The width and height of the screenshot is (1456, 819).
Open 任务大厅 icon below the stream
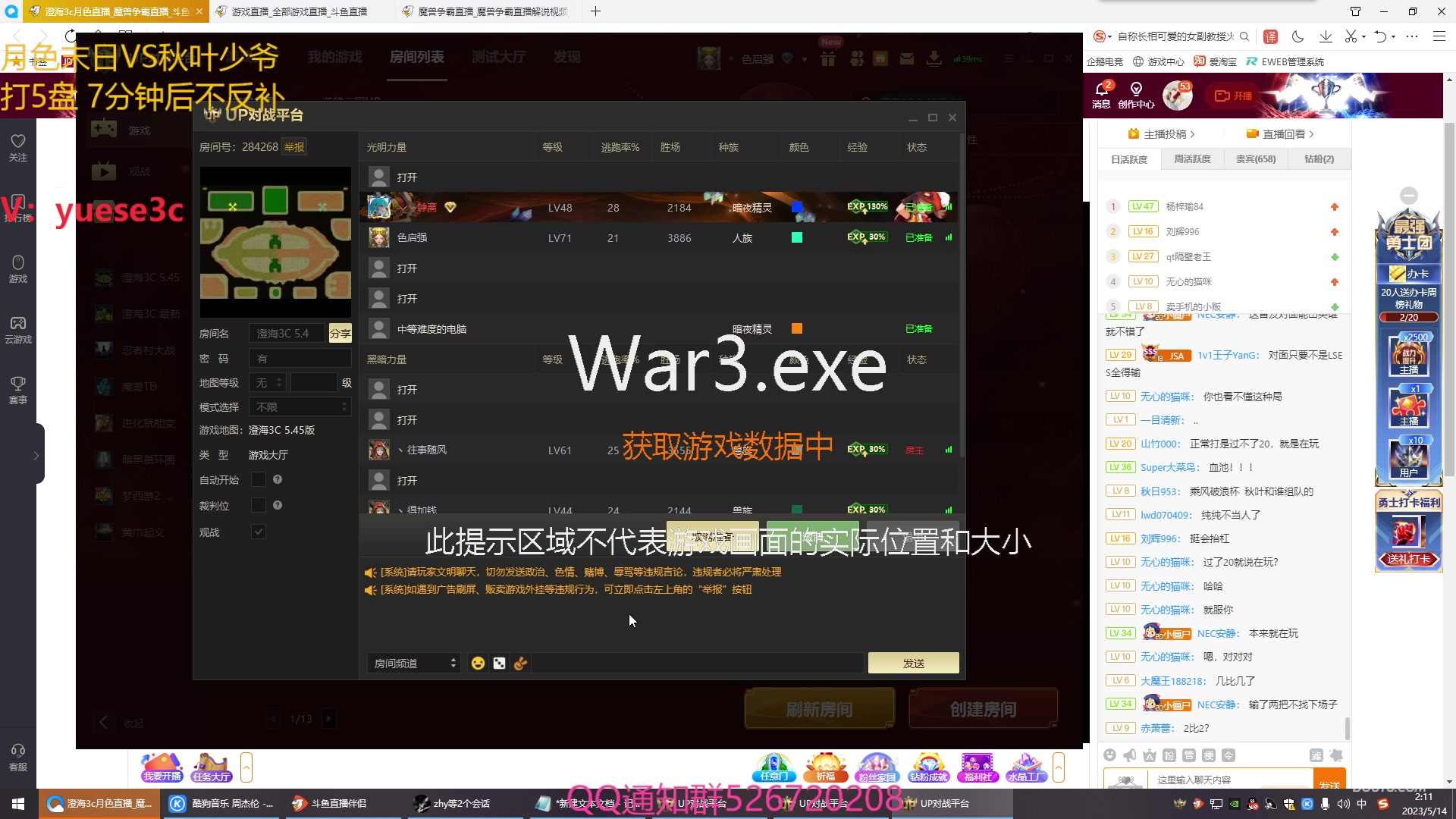212,767
